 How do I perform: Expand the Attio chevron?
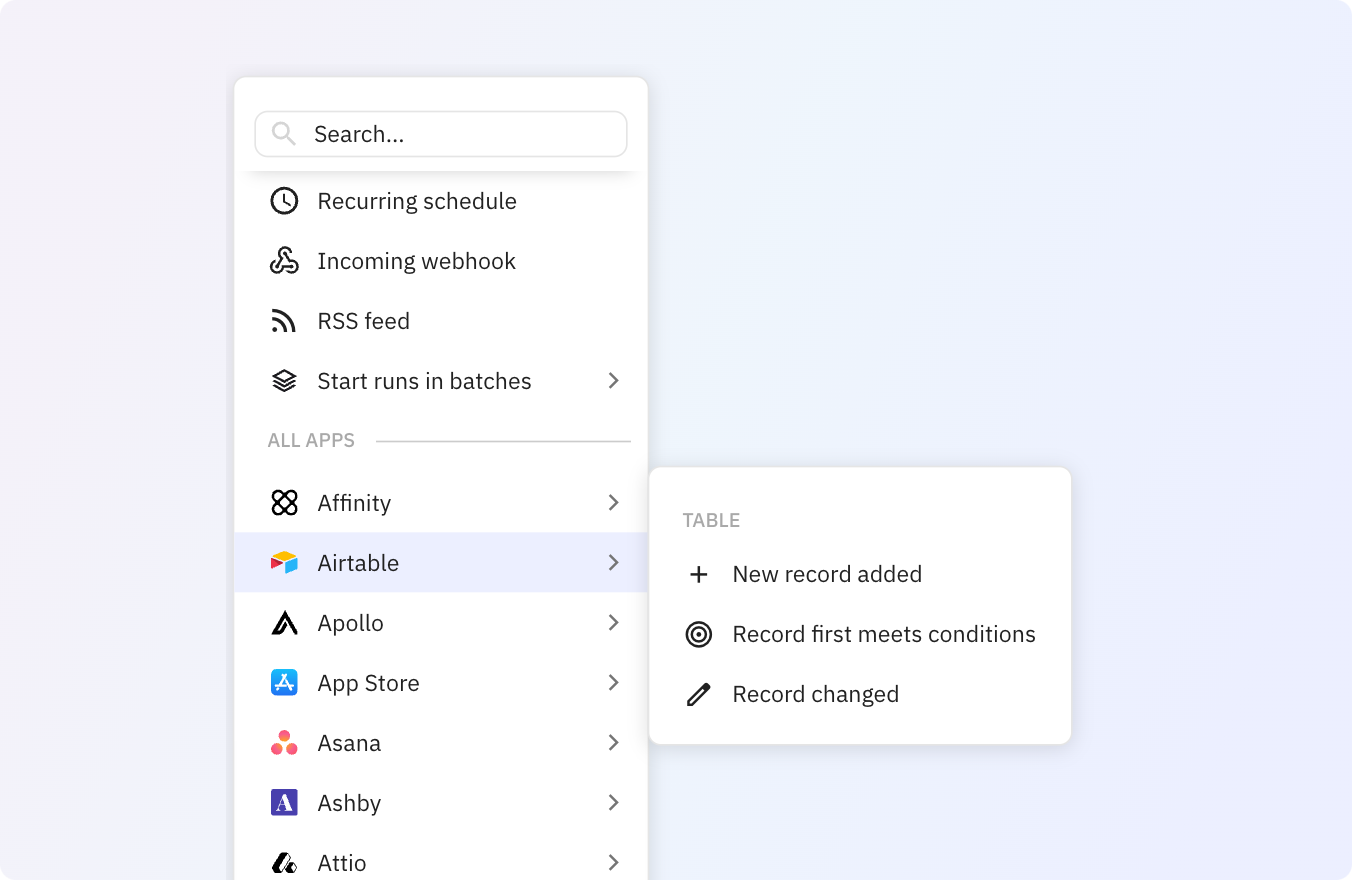[614, 863]
